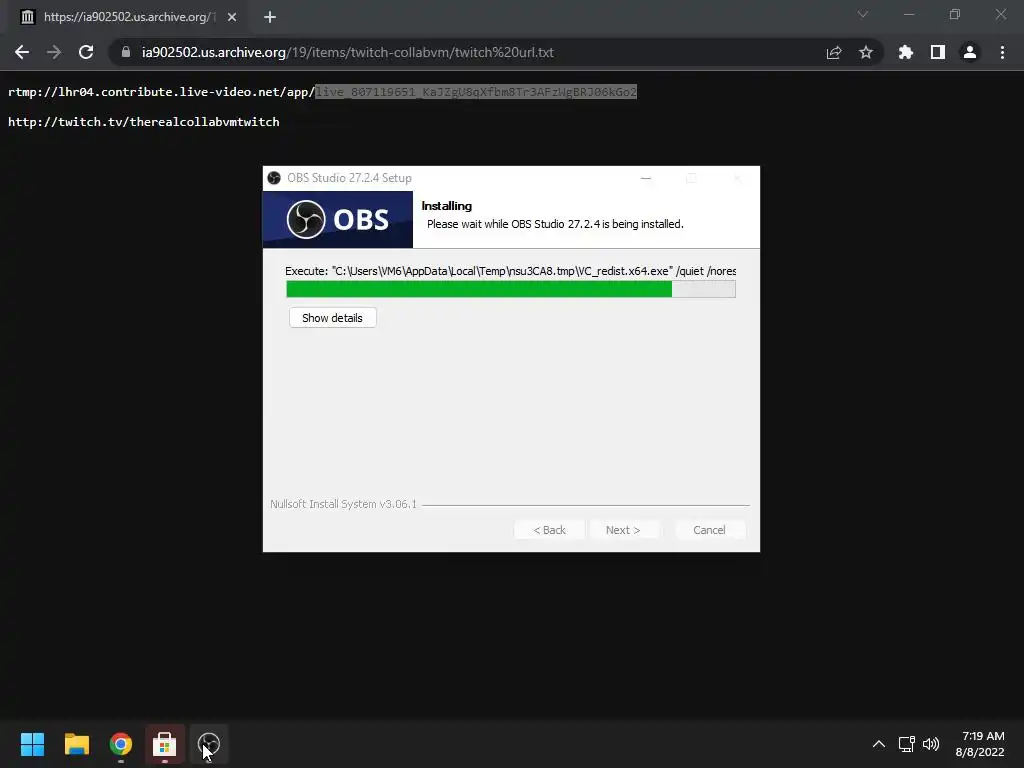The image size is (1024, 768).
Task: Click the Back button in OBS Setup
Action: click(x=549, y=530)
